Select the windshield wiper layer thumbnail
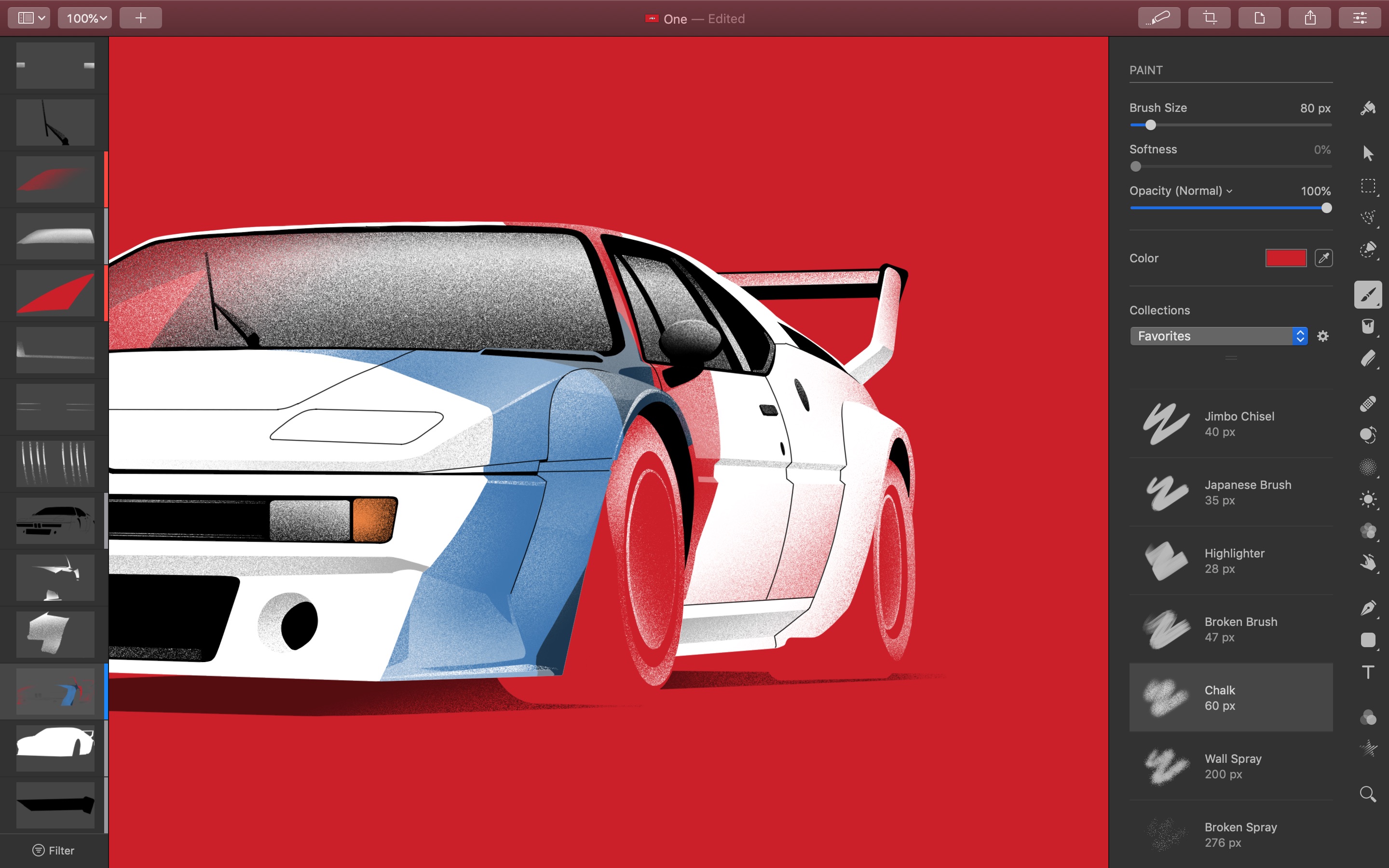The image size is (1389, 868). coord(55,122)
